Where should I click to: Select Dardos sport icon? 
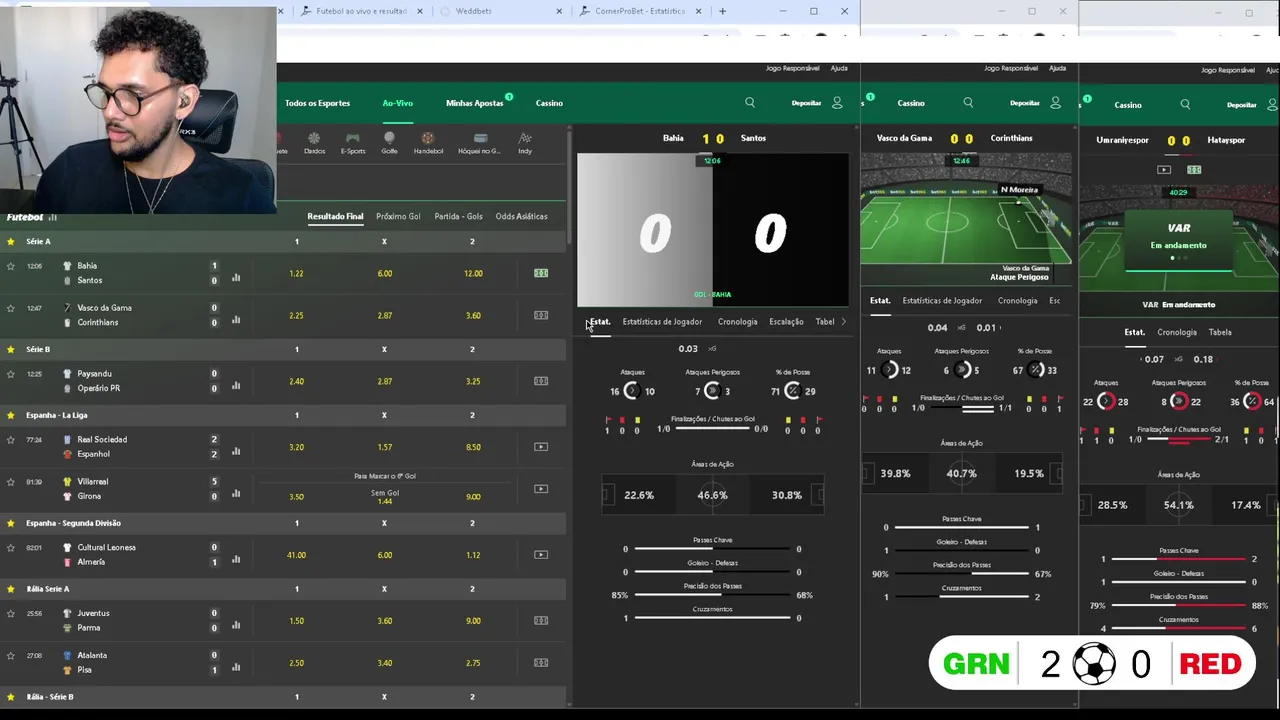[314, 143]
